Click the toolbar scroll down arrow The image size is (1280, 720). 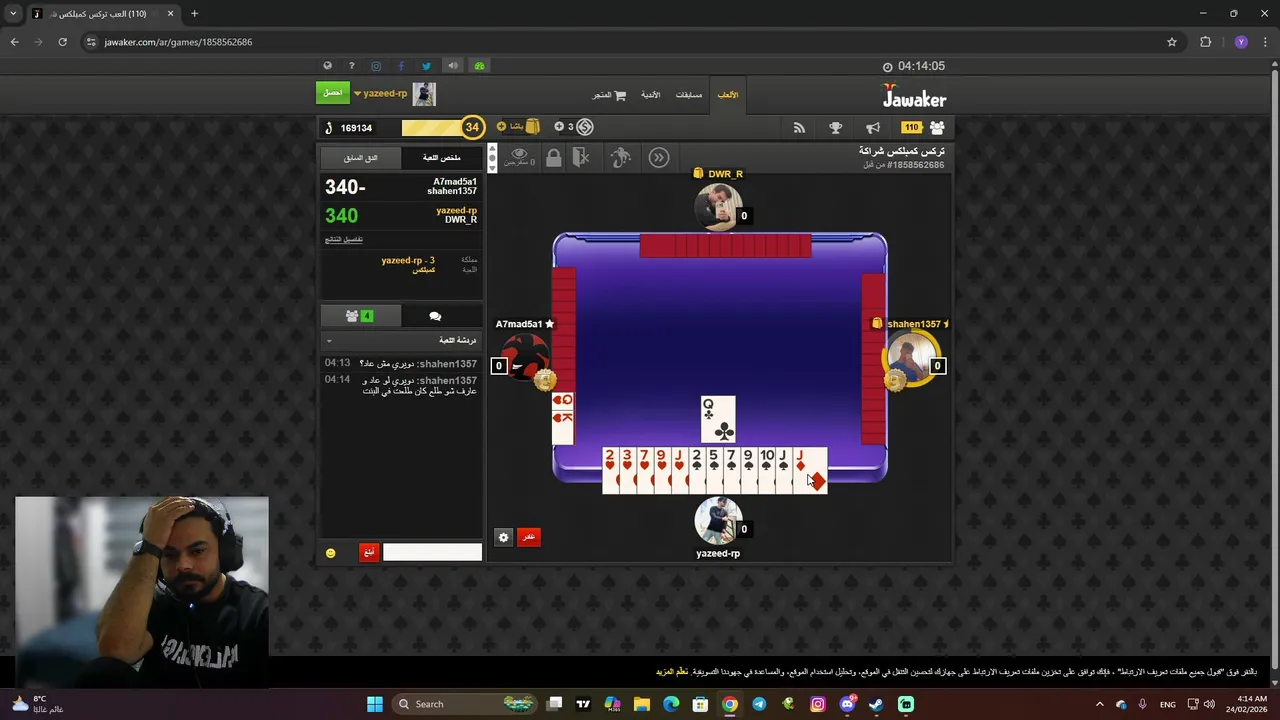point(492,166)
